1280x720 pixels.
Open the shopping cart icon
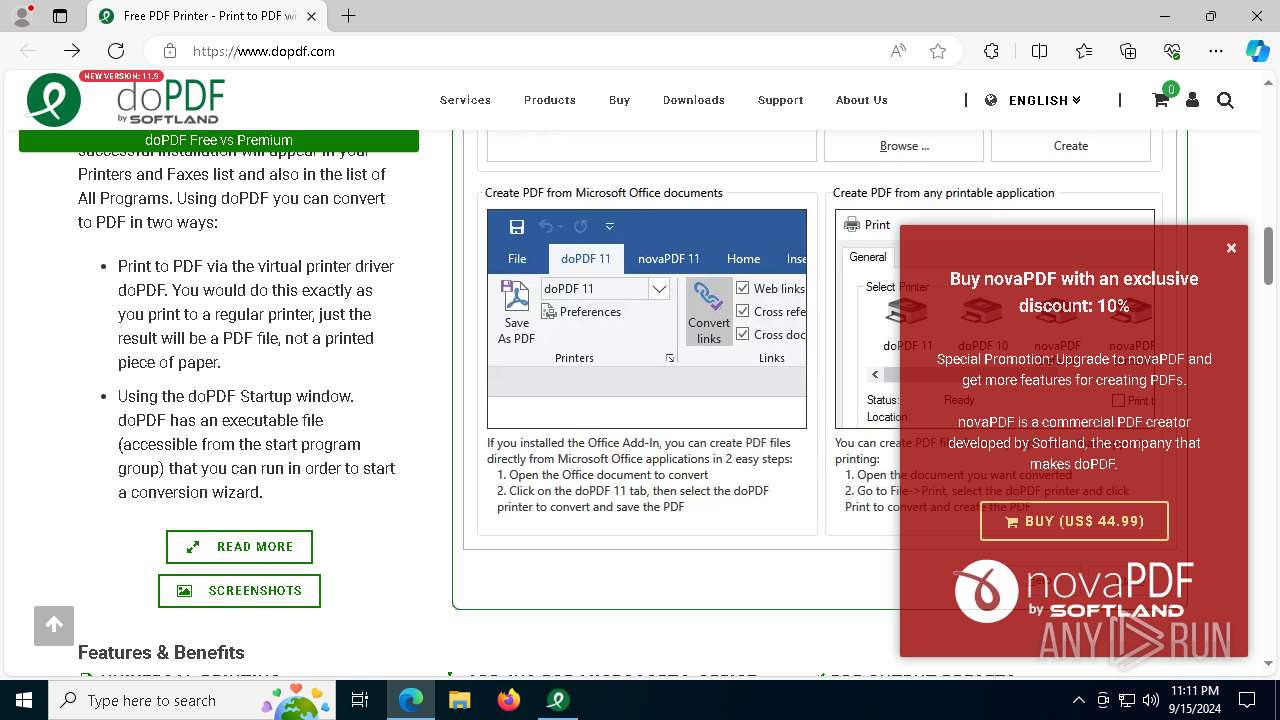pos(1160,100)
